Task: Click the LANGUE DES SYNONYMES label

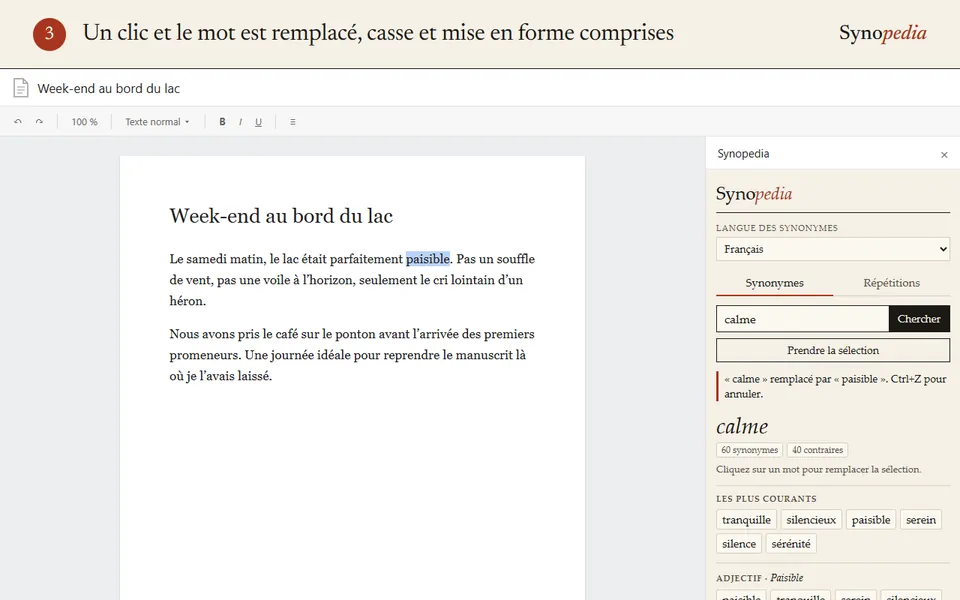Action: tap(777, 228)
